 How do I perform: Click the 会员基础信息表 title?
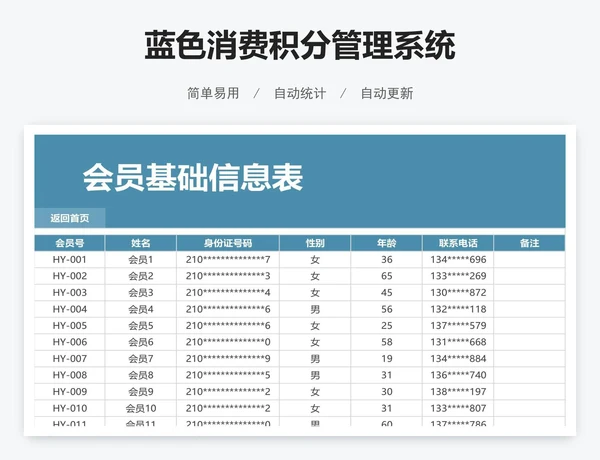pyautogui.click(x=193, y=177)
